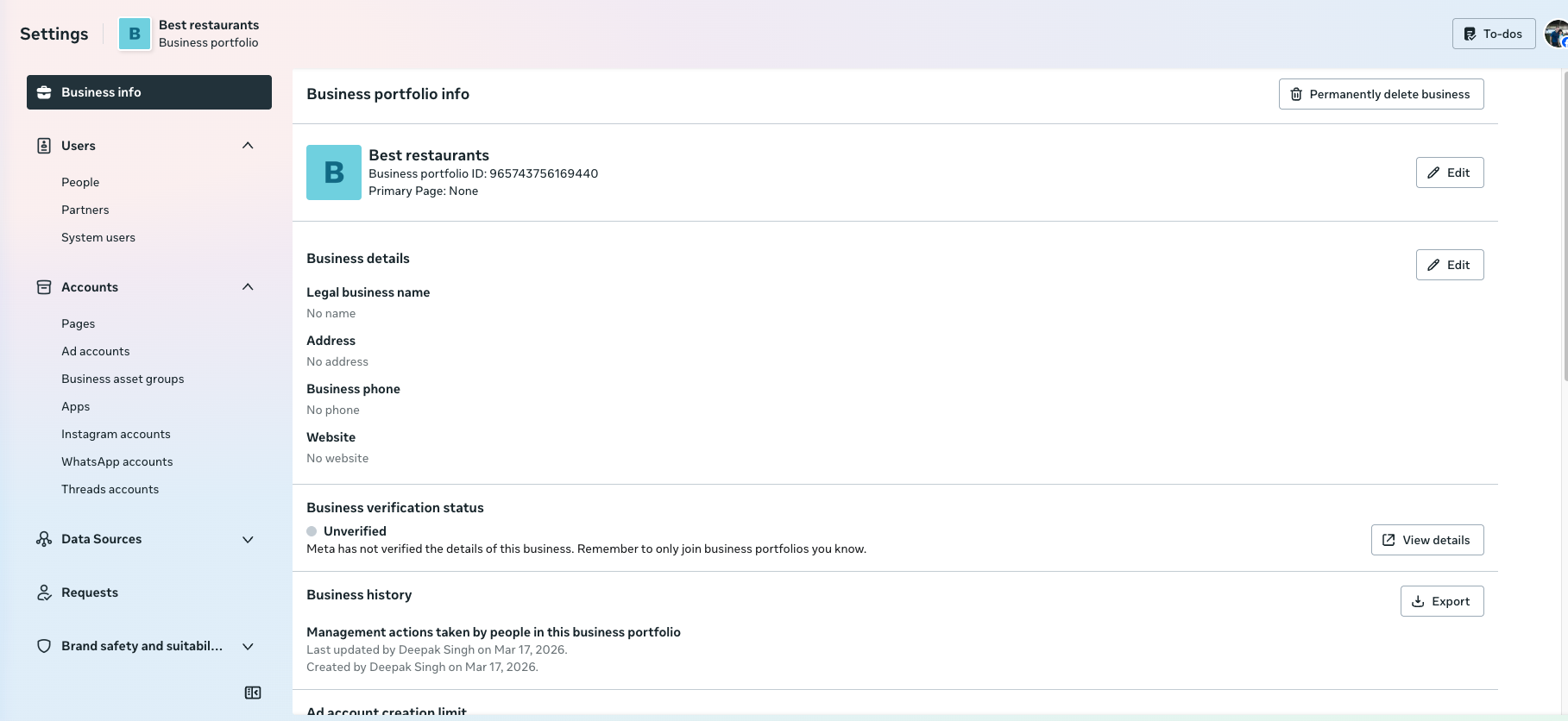Edit the Business details section

pyautogui.click(x=1450, y=265)
